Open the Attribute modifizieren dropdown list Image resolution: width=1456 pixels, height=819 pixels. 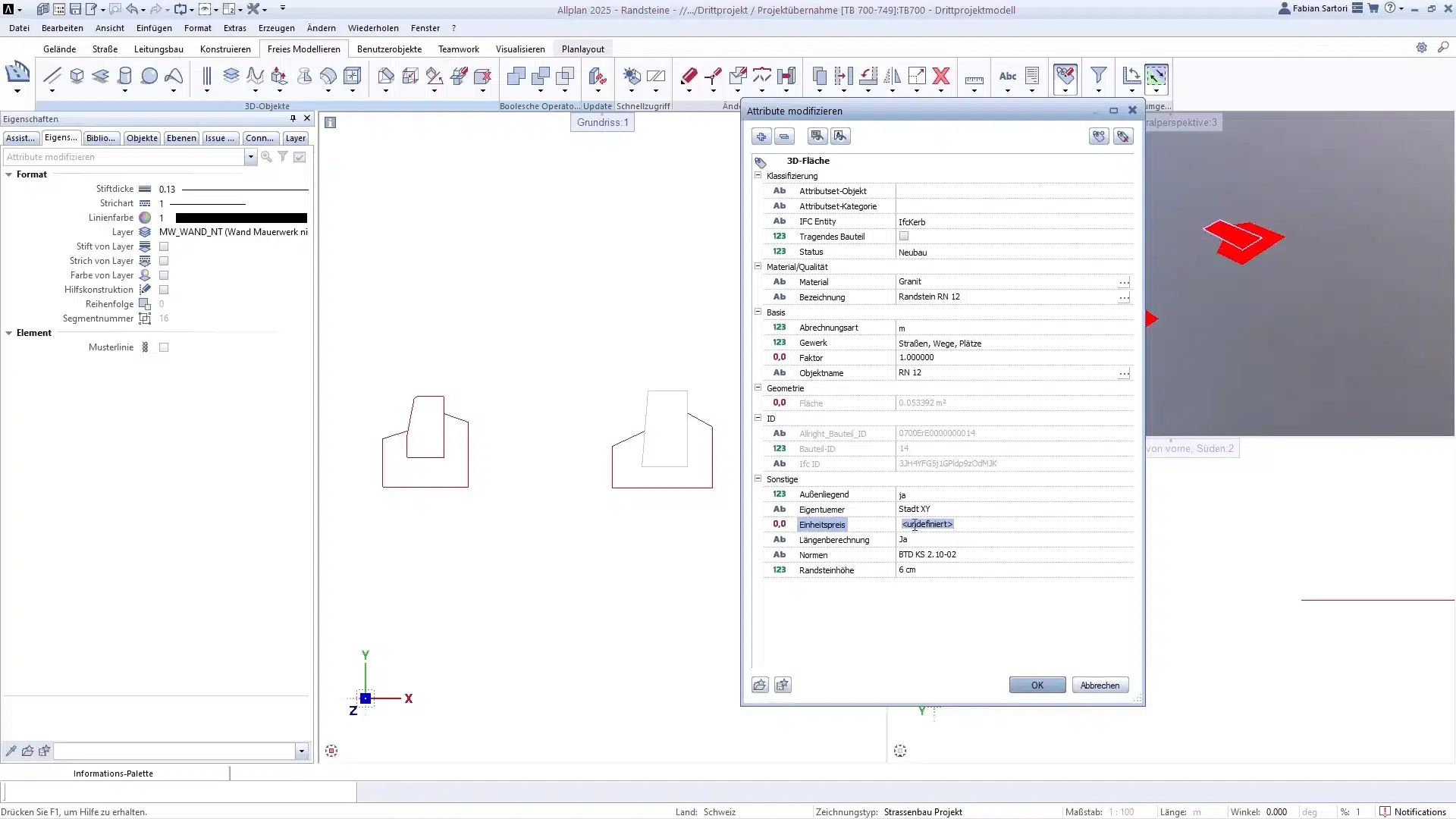coord(250,157)
